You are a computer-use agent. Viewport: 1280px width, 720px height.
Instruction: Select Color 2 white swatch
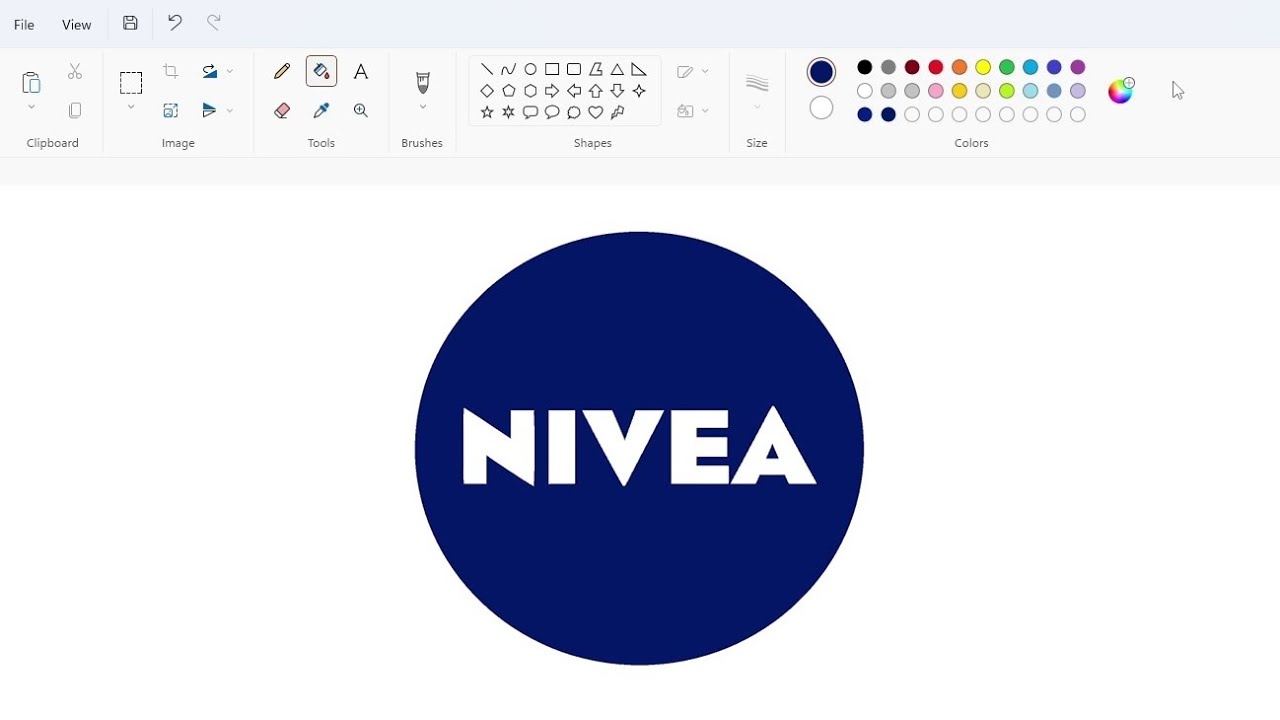point(821,108)
